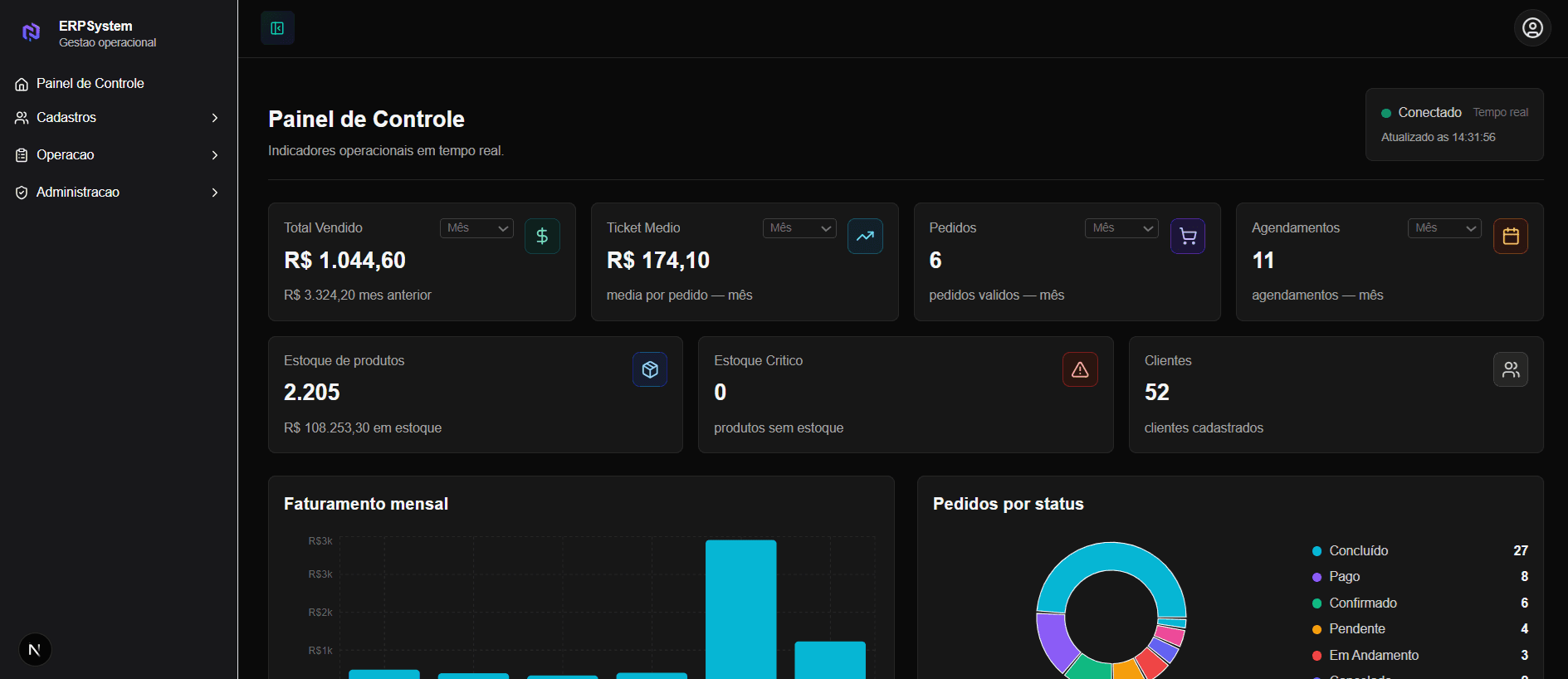Image resolution: width=1568 pixels, height=679 pixels.
Task: Click the 'Em Andamento' legend label
Action: [x=1375, y=656]
